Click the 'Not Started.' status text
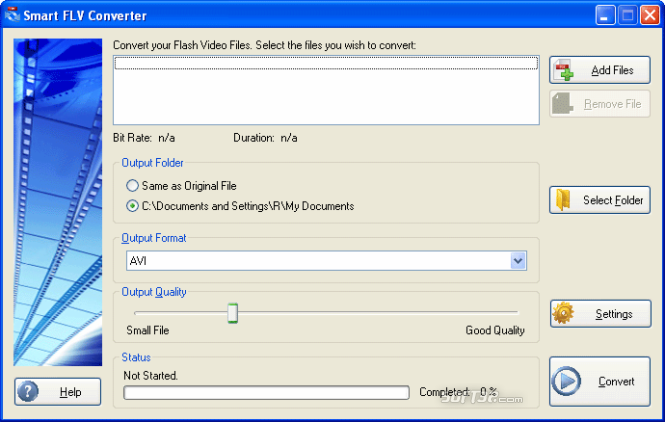The height and width of the screenshot is (422, 665). [x=151, y=376]
